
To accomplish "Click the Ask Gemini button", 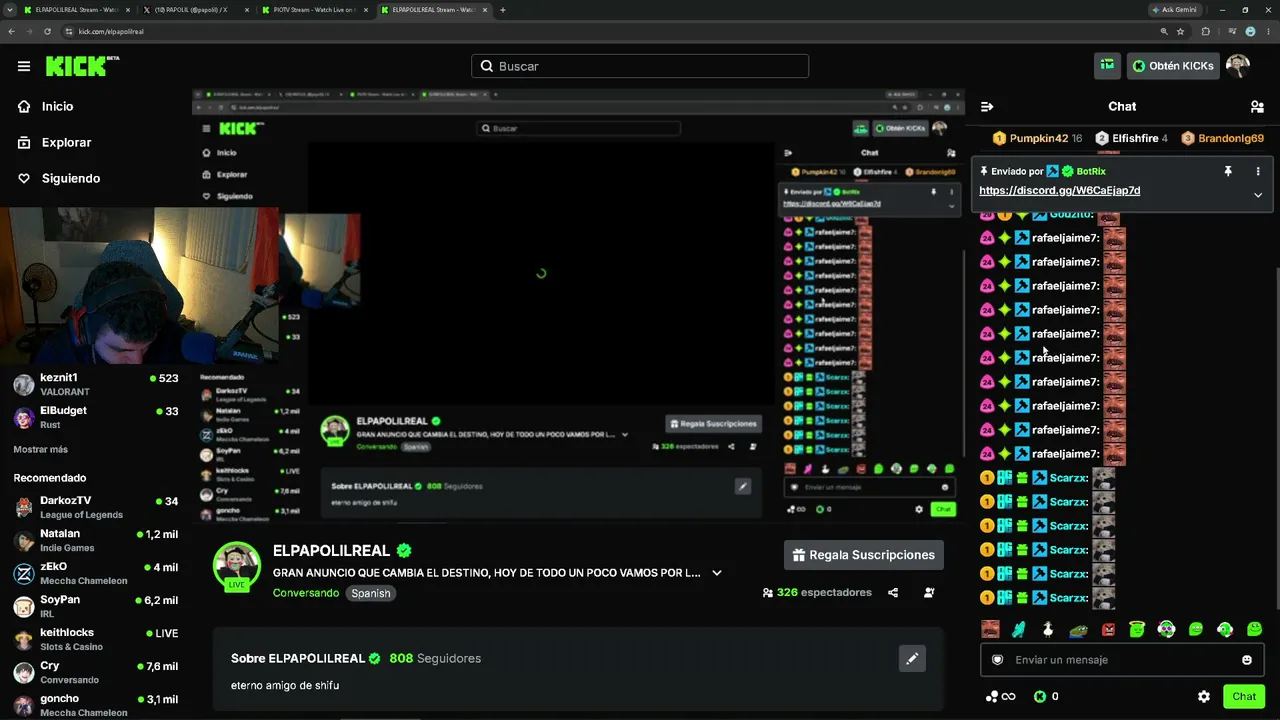I will pos(1177,10).
